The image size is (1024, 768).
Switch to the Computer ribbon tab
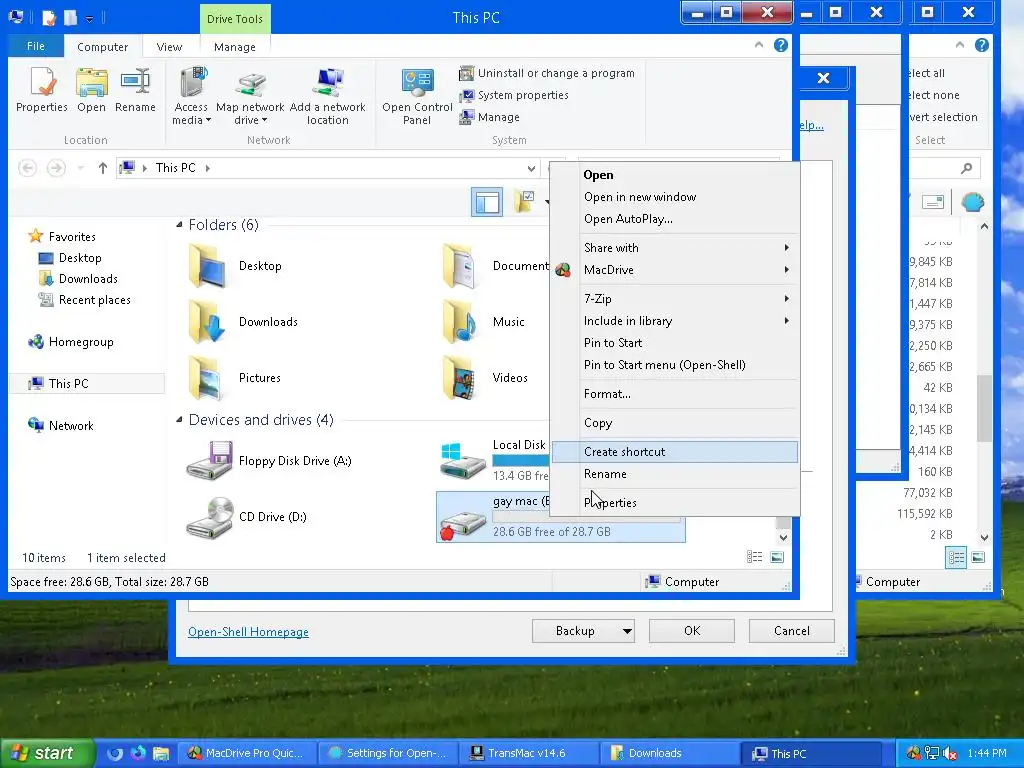103,47
